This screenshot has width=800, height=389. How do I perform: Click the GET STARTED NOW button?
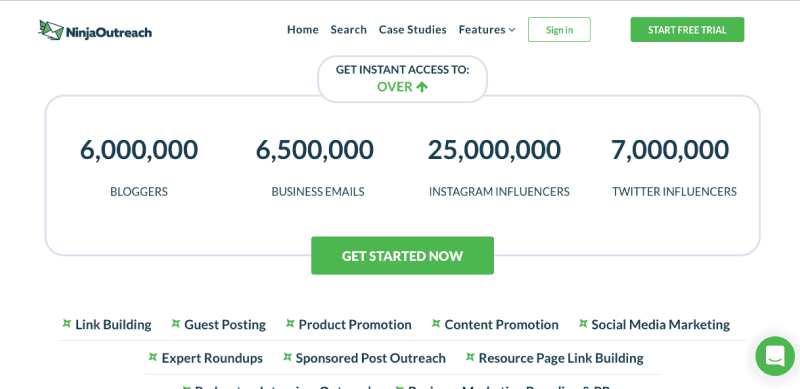click(403, 255)
